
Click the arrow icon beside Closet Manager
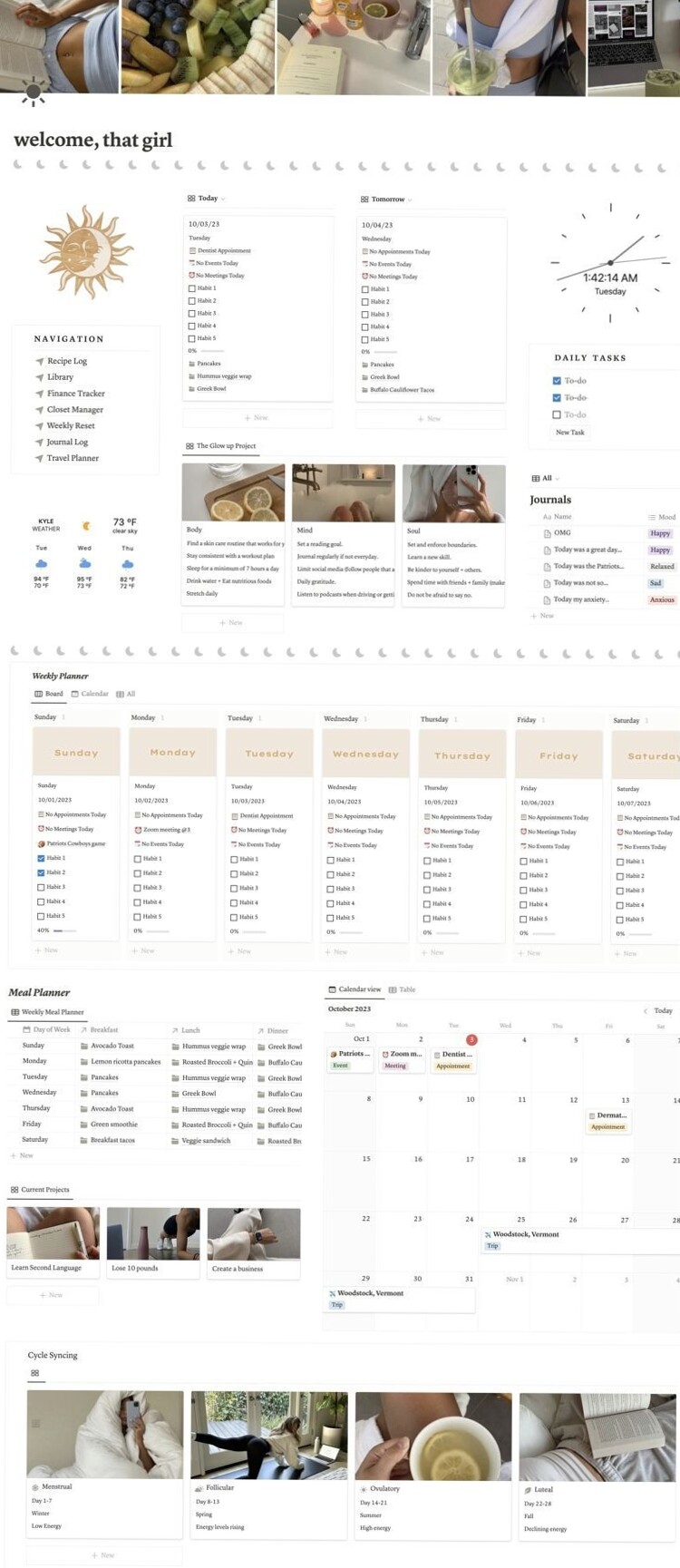click(39, 410)
